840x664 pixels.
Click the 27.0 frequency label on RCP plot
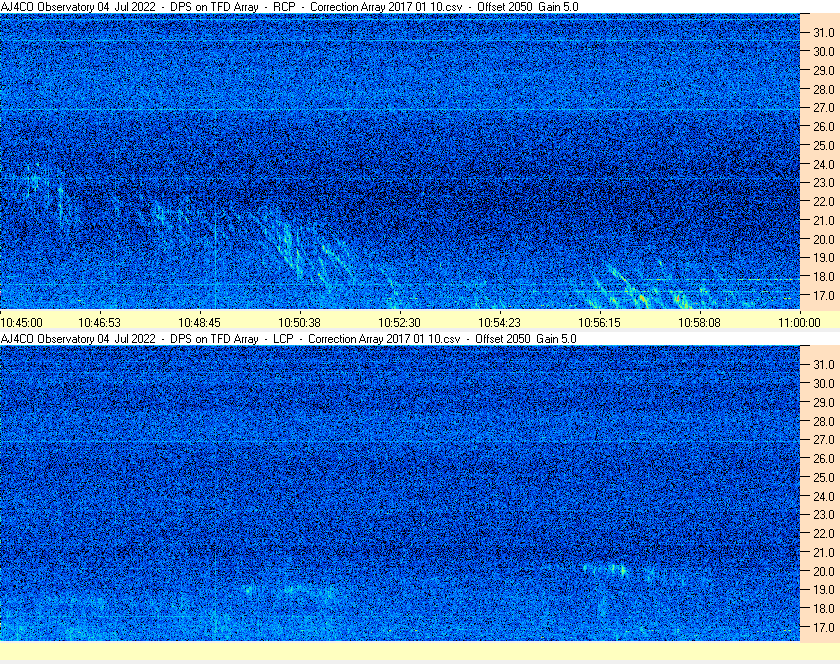pos(824,108)
